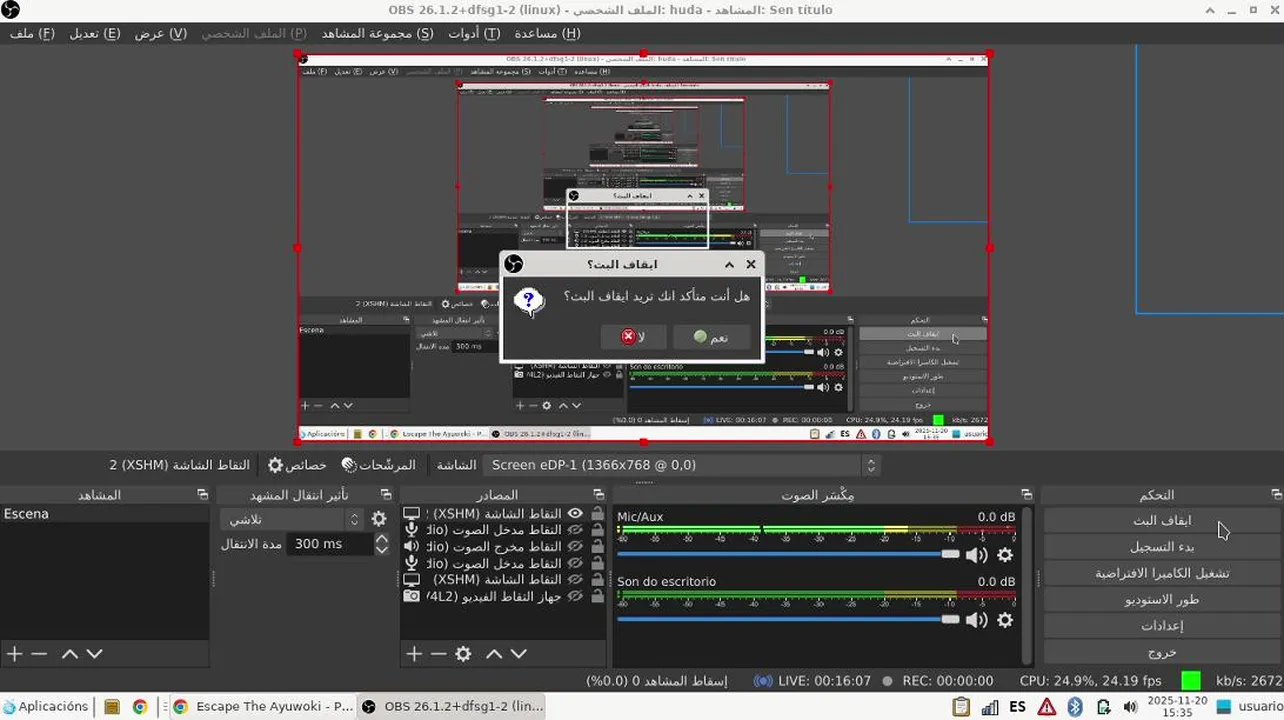Toggle lock on جهاز التقاط الفيديو source
The width and height of the screenshot is (1284, 720).
(598, 596)
